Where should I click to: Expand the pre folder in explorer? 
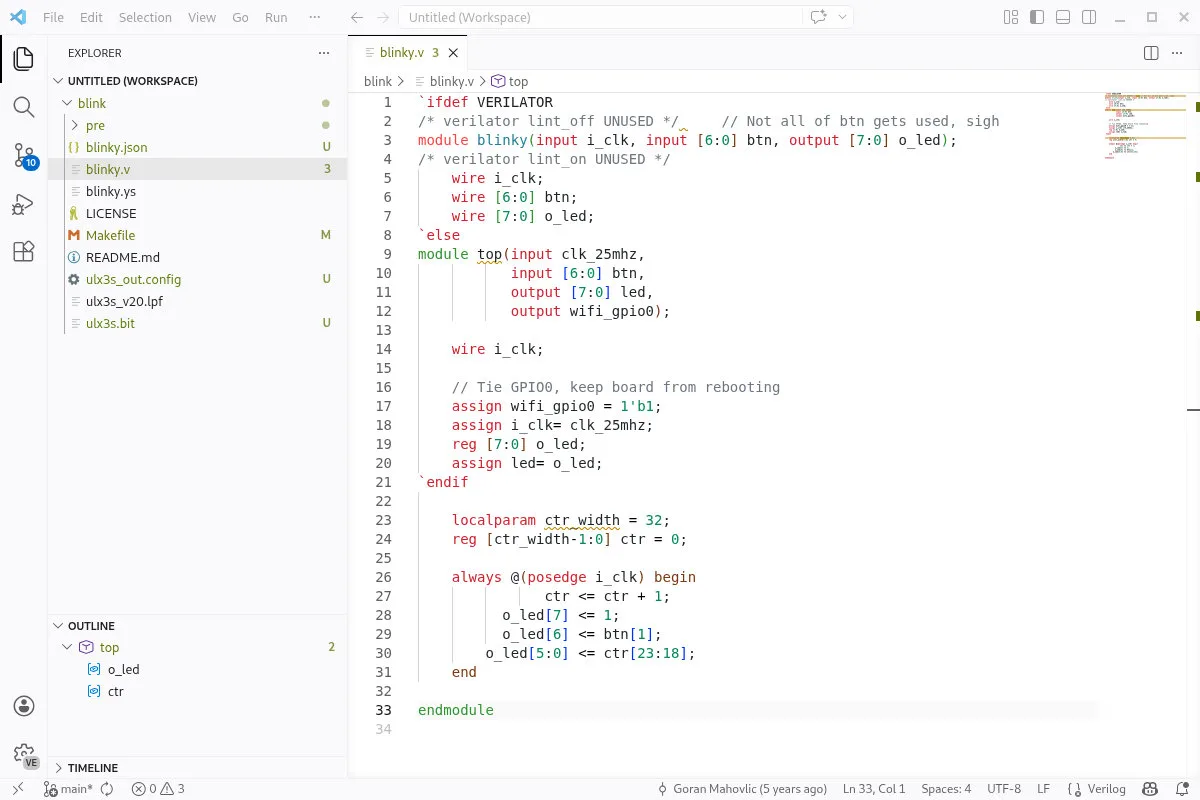95,125
